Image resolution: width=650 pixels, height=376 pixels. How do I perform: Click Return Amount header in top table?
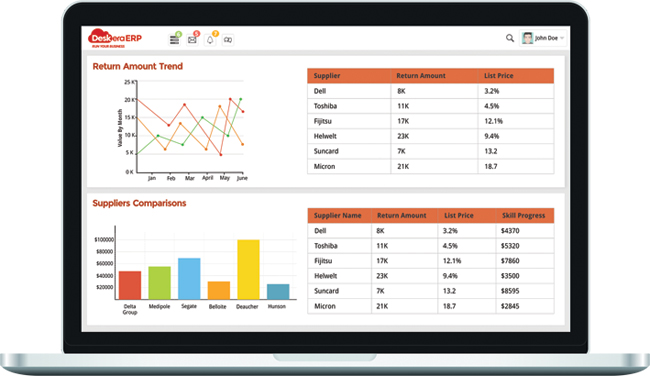(421, 76)
